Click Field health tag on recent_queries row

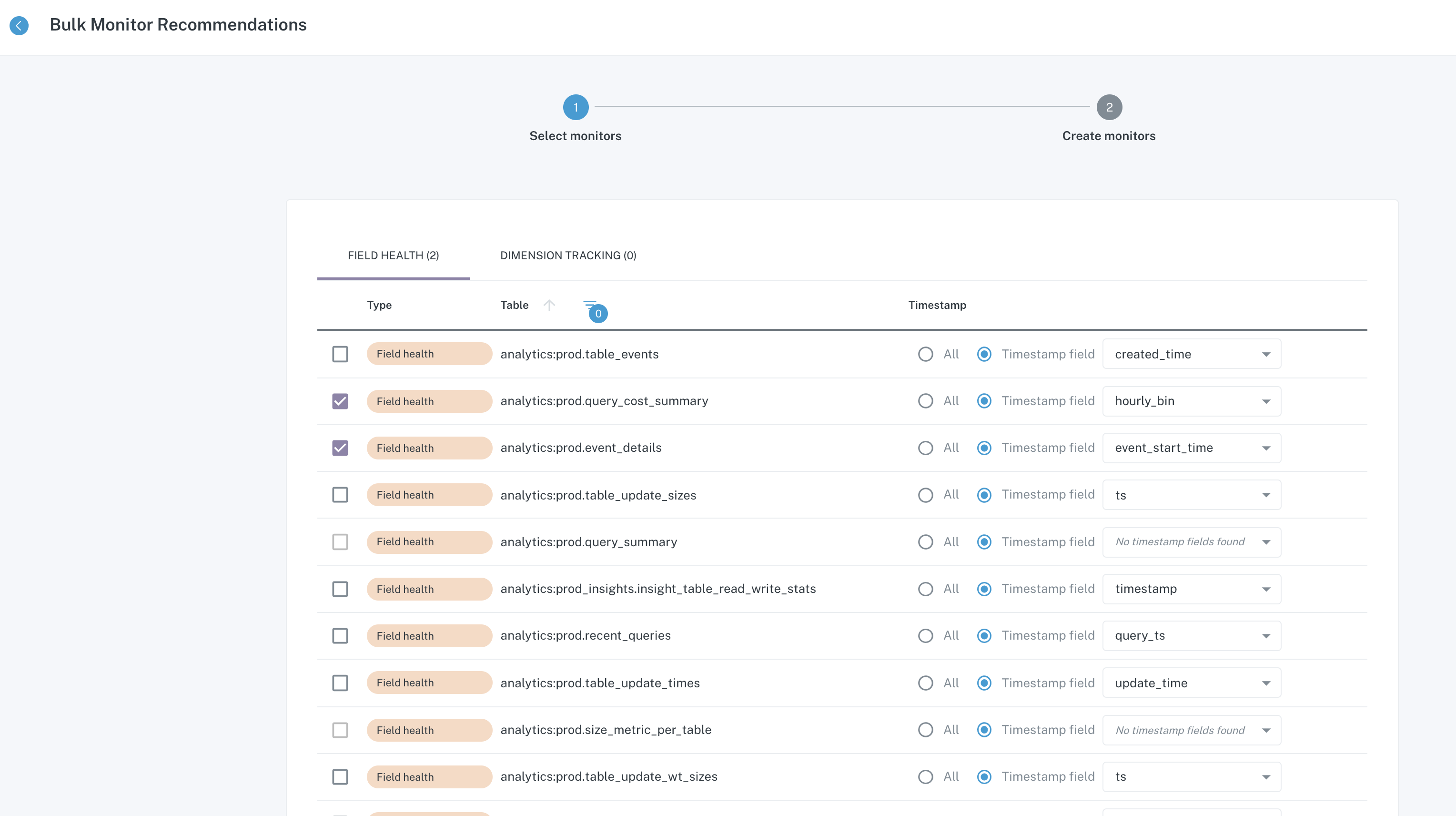click(430, 636)
